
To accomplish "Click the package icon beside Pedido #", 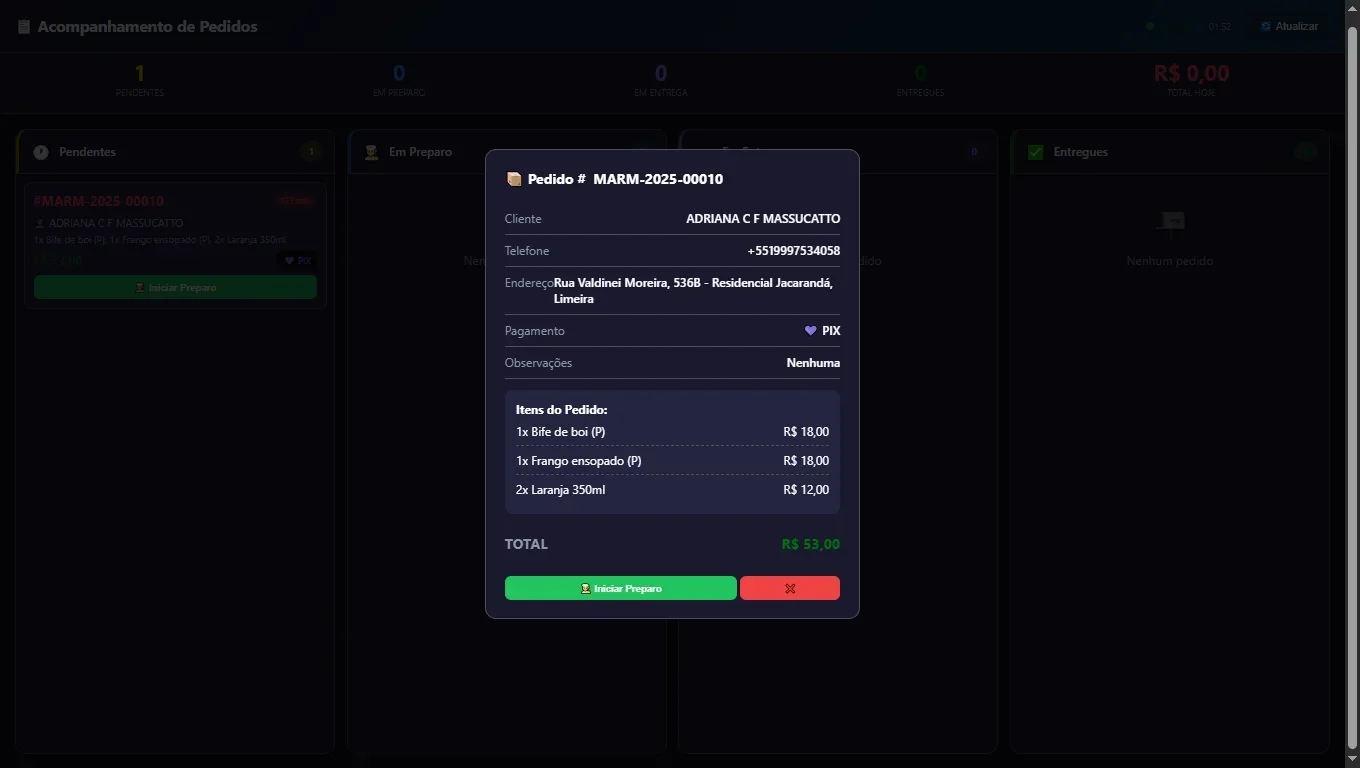I will pyautogui.click(x=514, y=179).
